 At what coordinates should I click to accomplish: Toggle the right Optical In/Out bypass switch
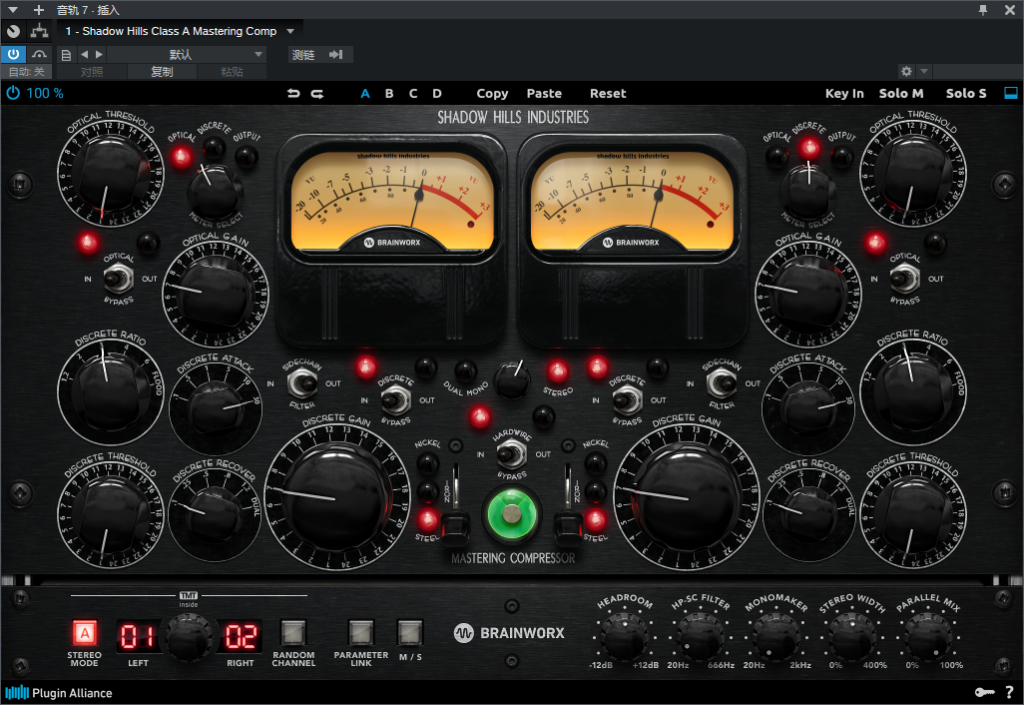[x=905, y=279]
